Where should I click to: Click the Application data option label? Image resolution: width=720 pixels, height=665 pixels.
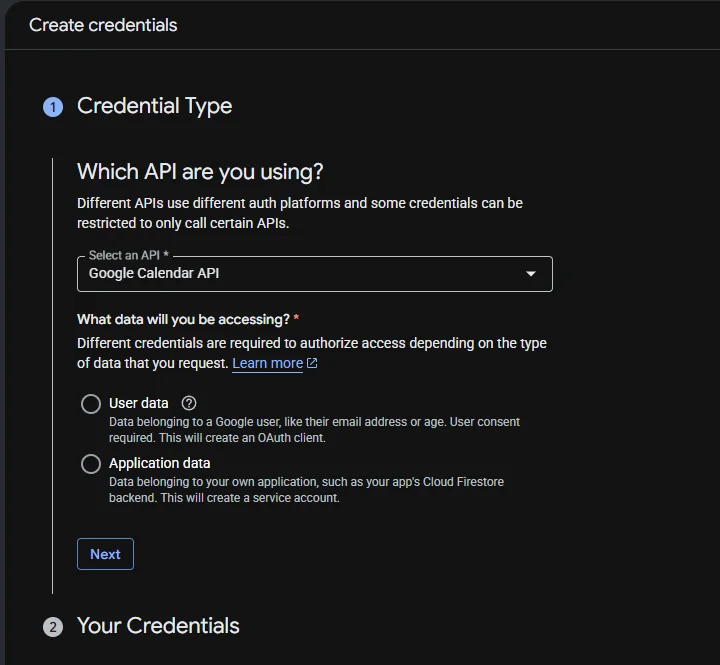(159, 463)
